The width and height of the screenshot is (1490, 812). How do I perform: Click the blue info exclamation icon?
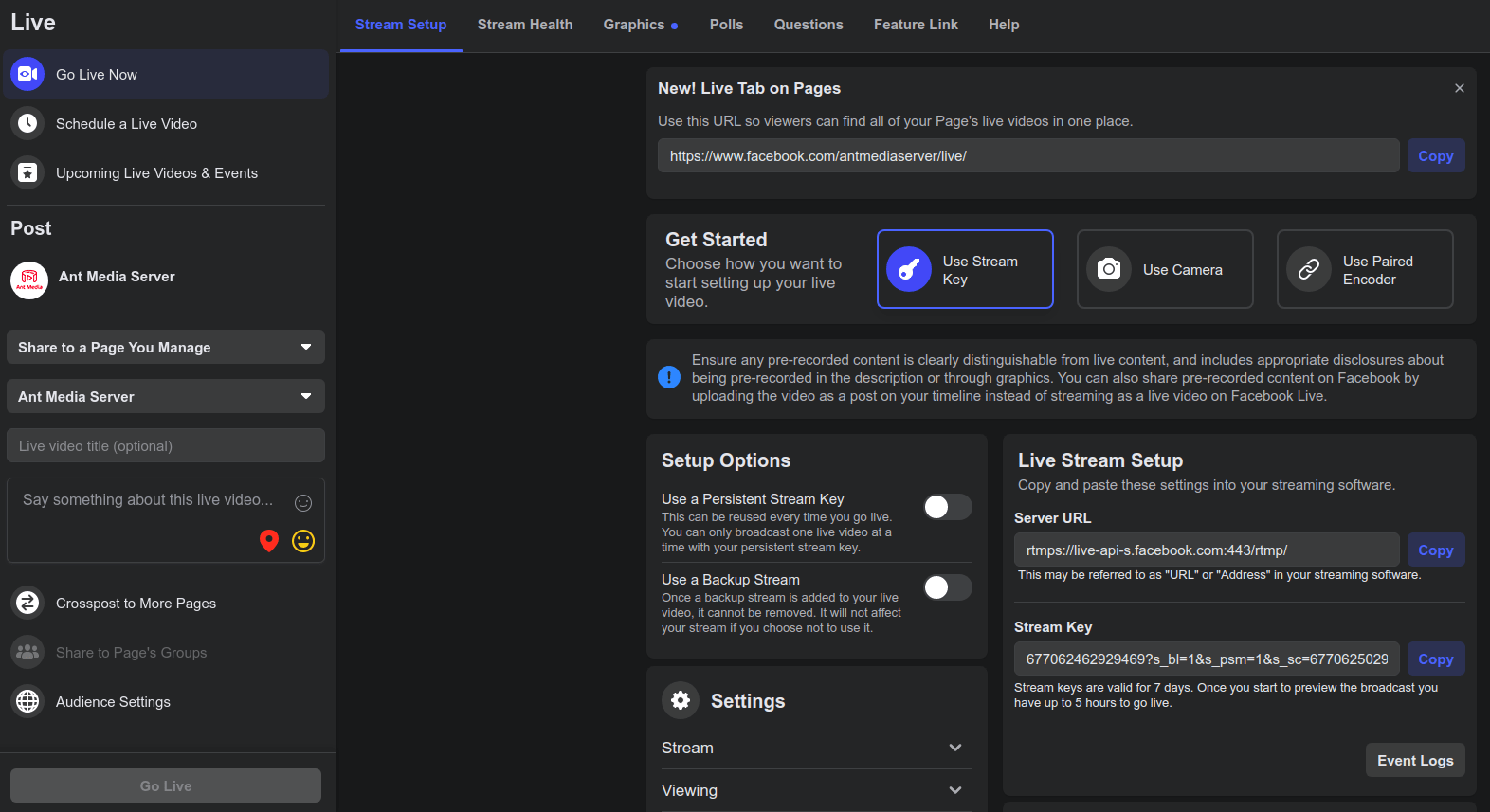(669, 377)
